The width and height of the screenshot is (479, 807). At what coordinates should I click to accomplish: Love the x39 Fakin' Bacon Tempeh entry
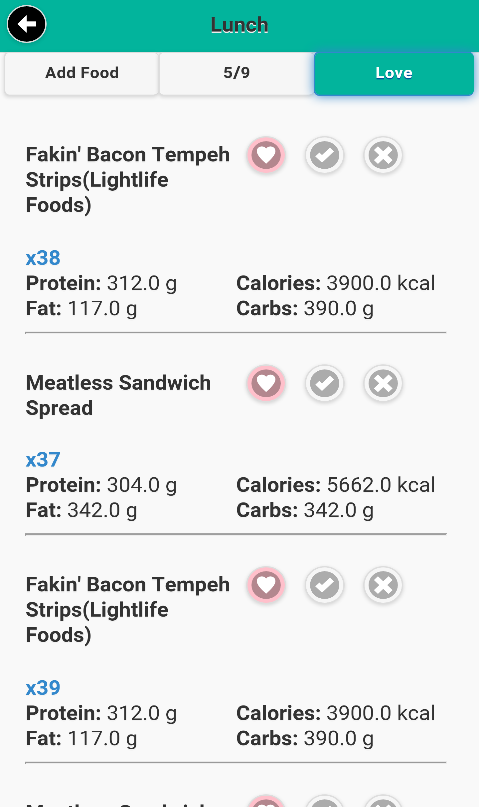pyautogui.click(x=266, y=585)
